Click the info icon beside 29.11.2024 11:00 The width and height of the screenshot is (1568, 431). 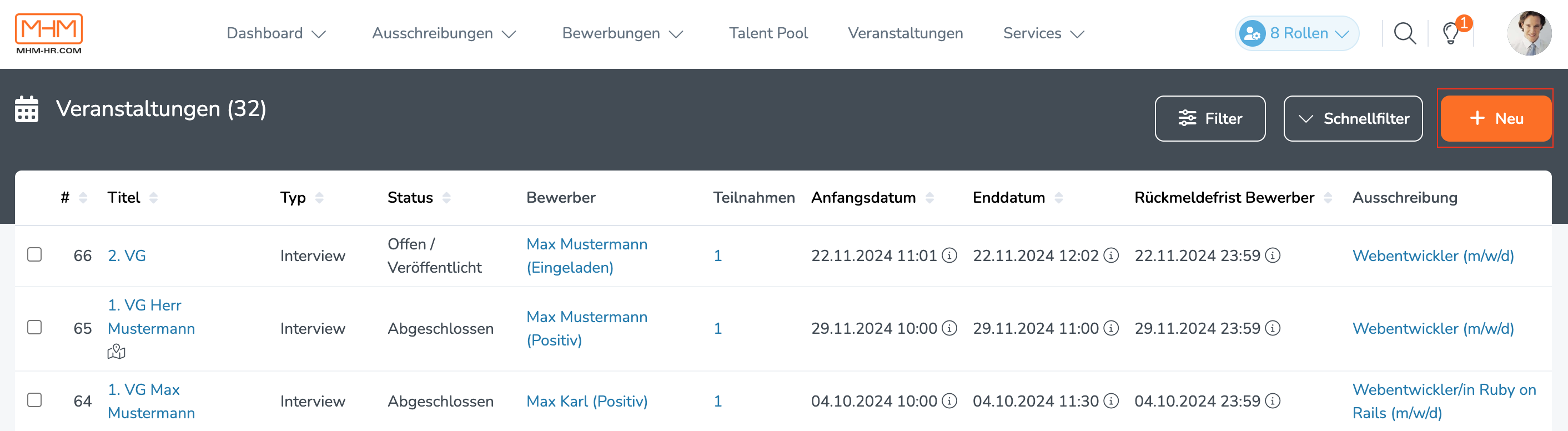[1112, 328]
